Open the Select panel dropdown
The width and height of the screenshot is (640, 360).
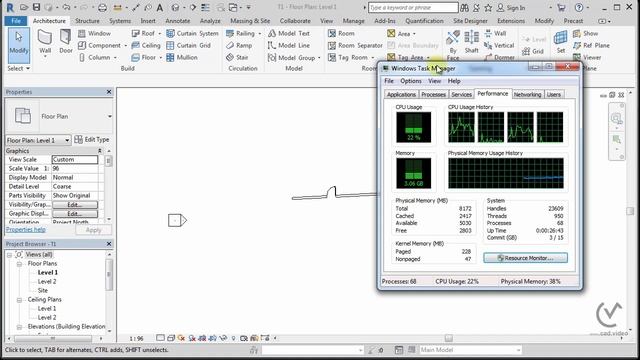(x=19, y=68)
